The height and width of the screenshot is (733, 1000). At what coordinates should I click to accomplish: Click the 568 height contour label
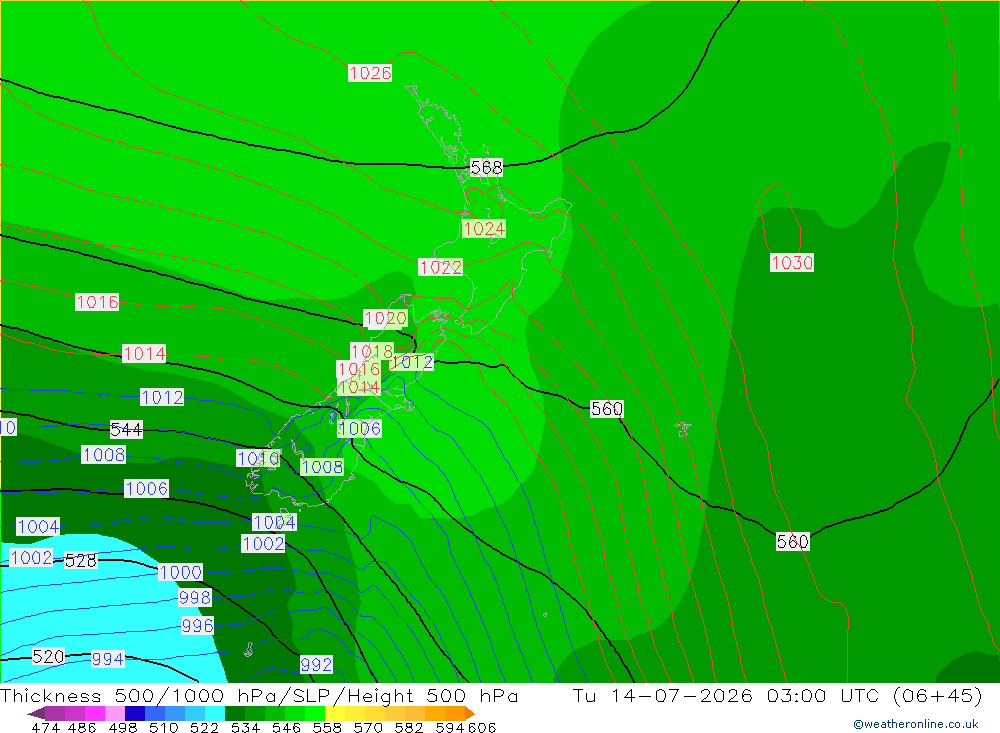point(486,167)
